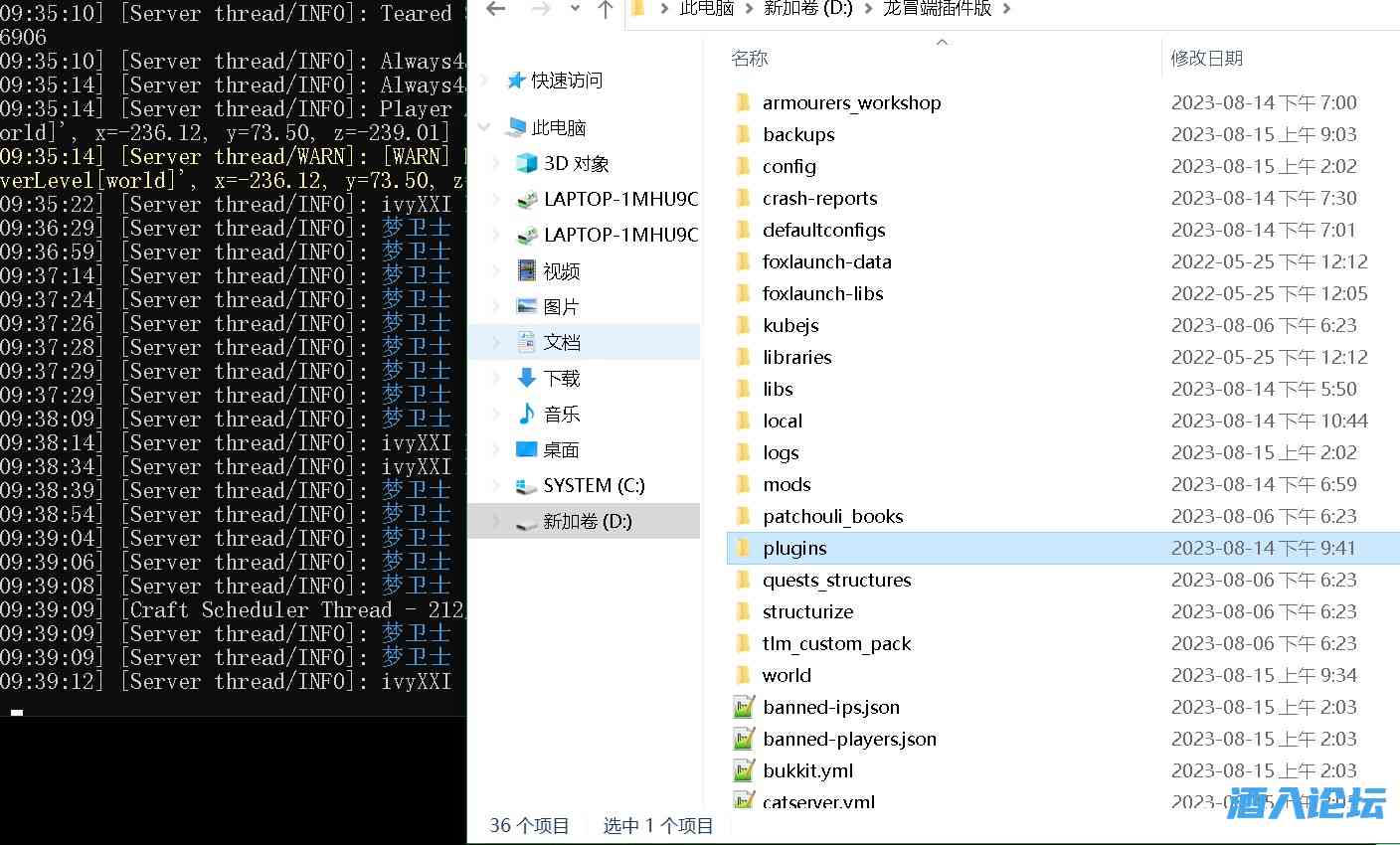1400x845 pixels.
Task: Click the backups date 2023-08-15 上午 9:03
Action: point(1264,134)
